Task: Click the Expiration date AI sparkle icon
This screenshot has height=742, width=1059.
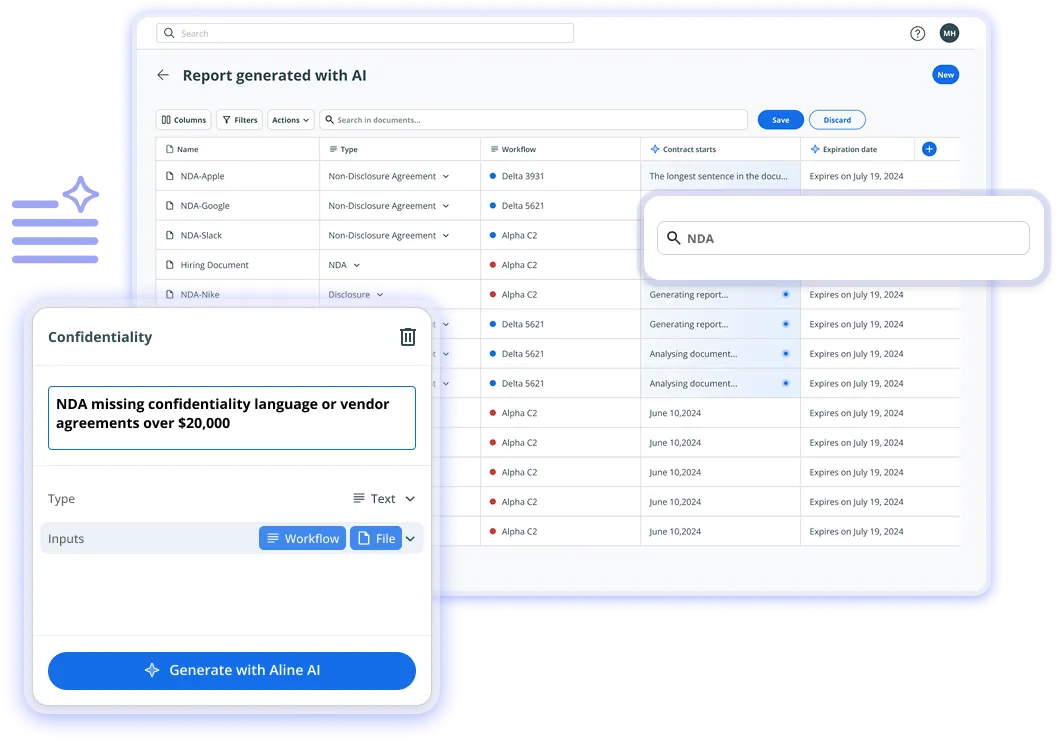Action: pyautogui.click(x=815, y=149)
